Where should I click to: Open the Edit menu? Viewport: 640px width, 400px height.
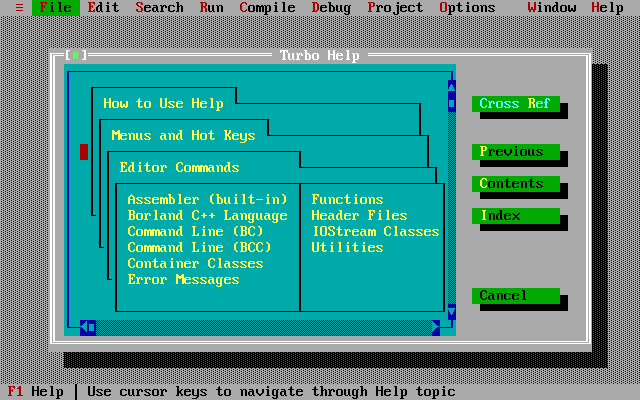pyautogui.click(x=103, y=8)
